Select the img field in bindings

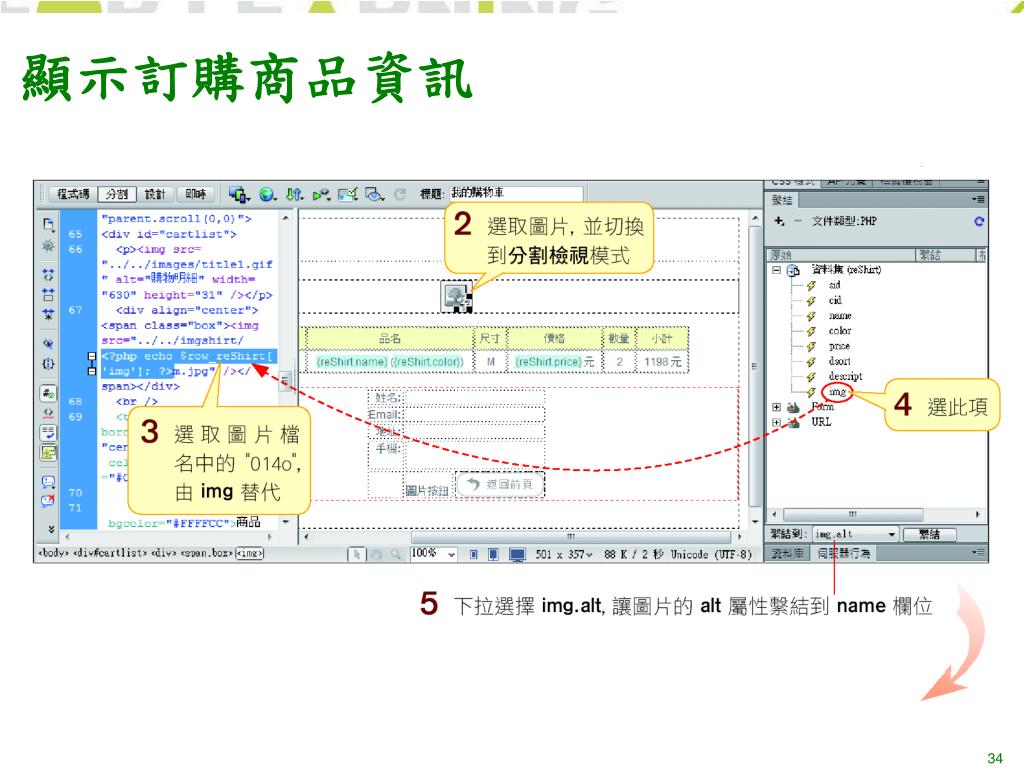click(x=837, y=392)
